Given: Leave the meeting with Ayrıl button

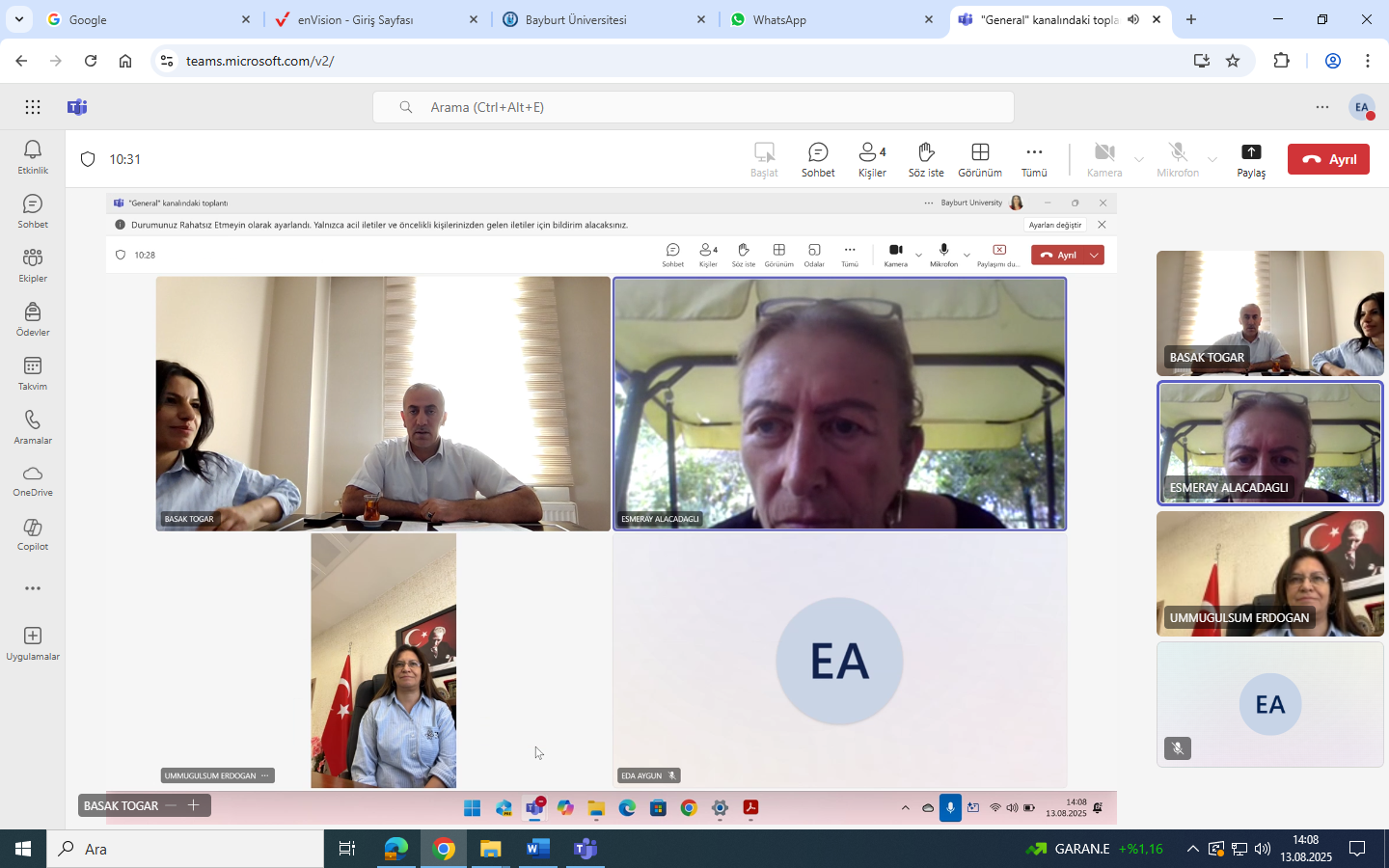Looking at the screenshot, I should (1328, 159).
